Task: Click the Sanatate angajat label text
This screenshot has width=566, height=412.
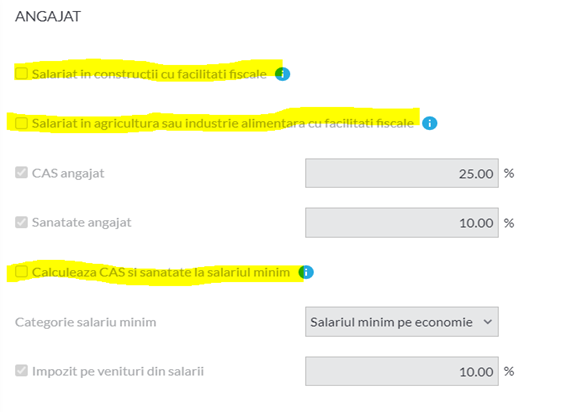Action: (x=82, y=223)
